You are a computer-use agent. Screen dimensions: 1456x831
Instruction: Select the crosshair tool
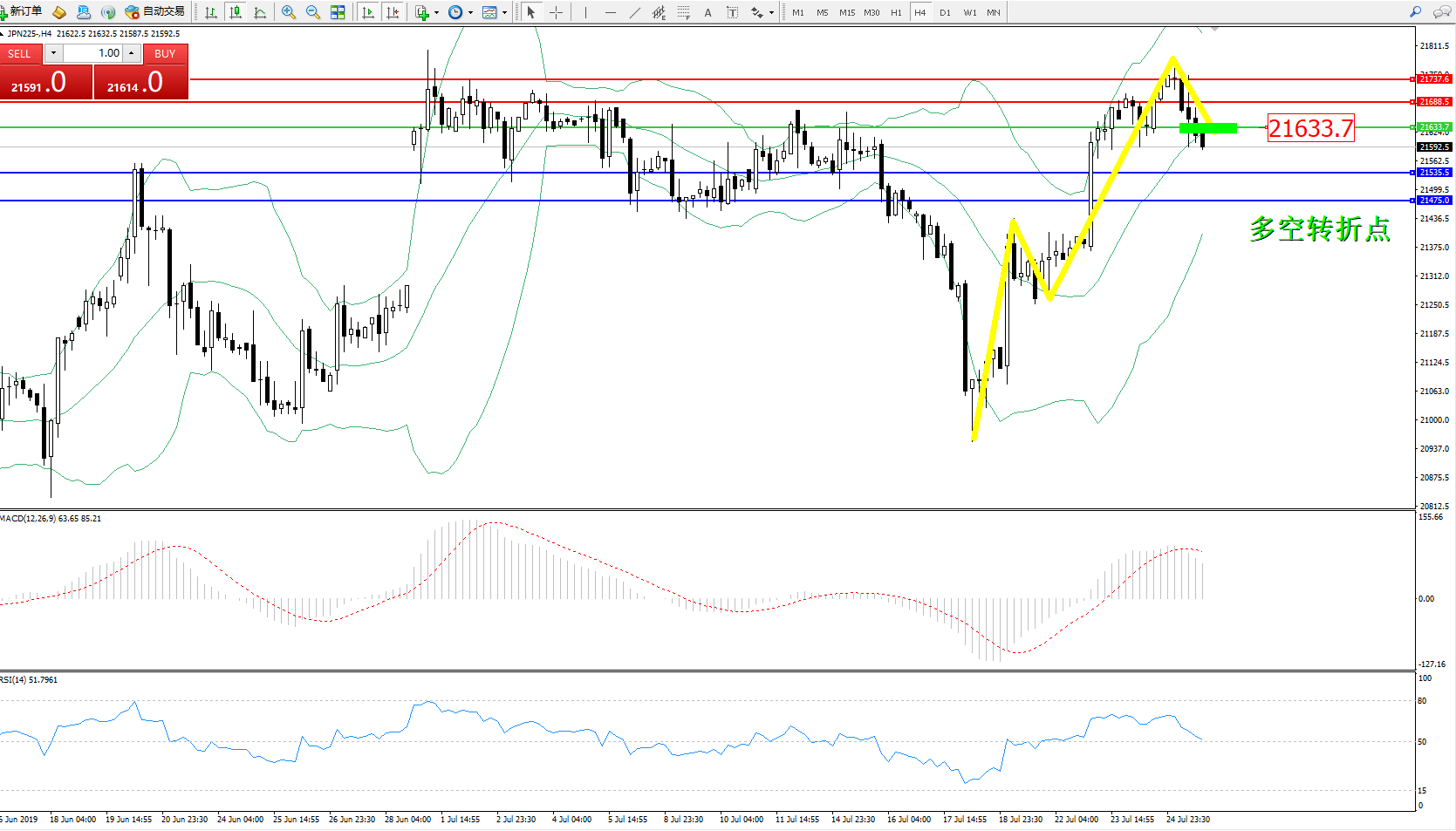556,12
